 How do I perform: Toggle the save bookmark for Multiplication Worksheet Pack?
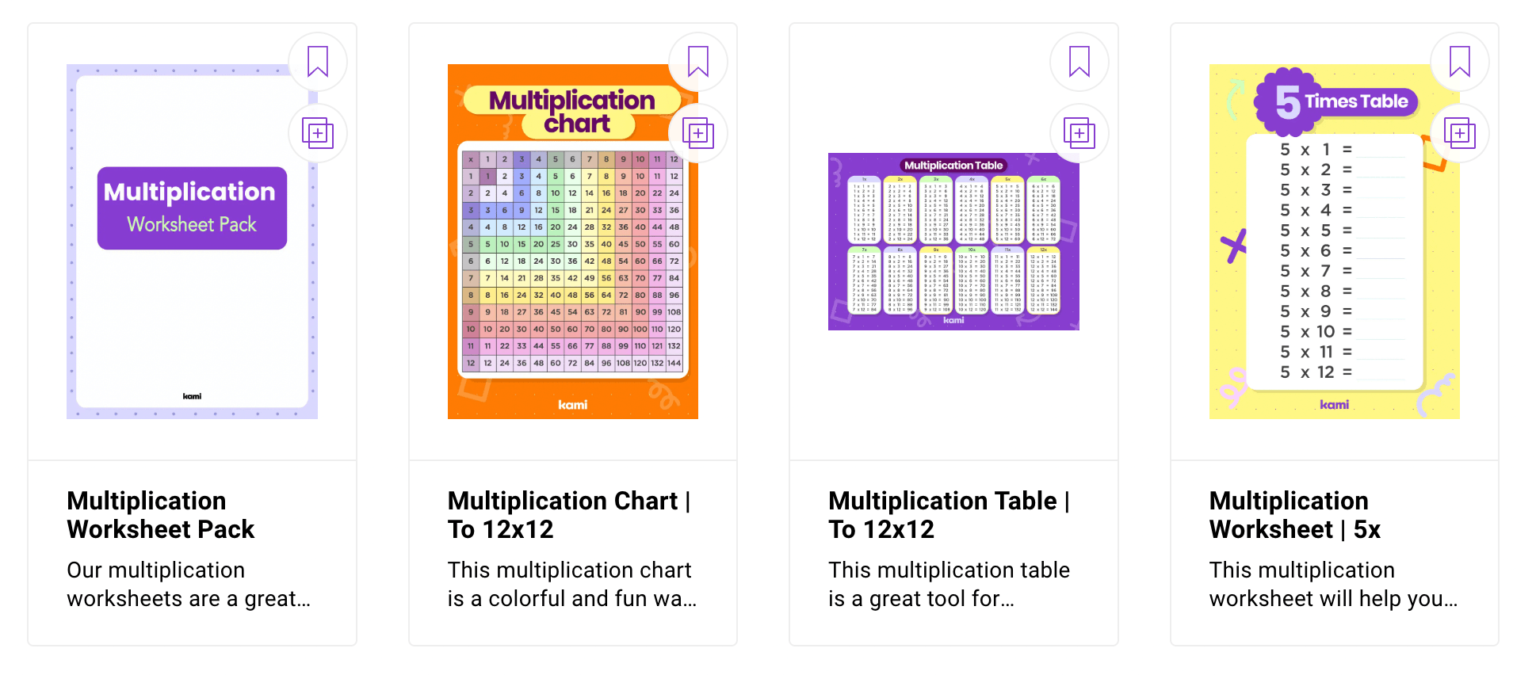coord(317,61)
